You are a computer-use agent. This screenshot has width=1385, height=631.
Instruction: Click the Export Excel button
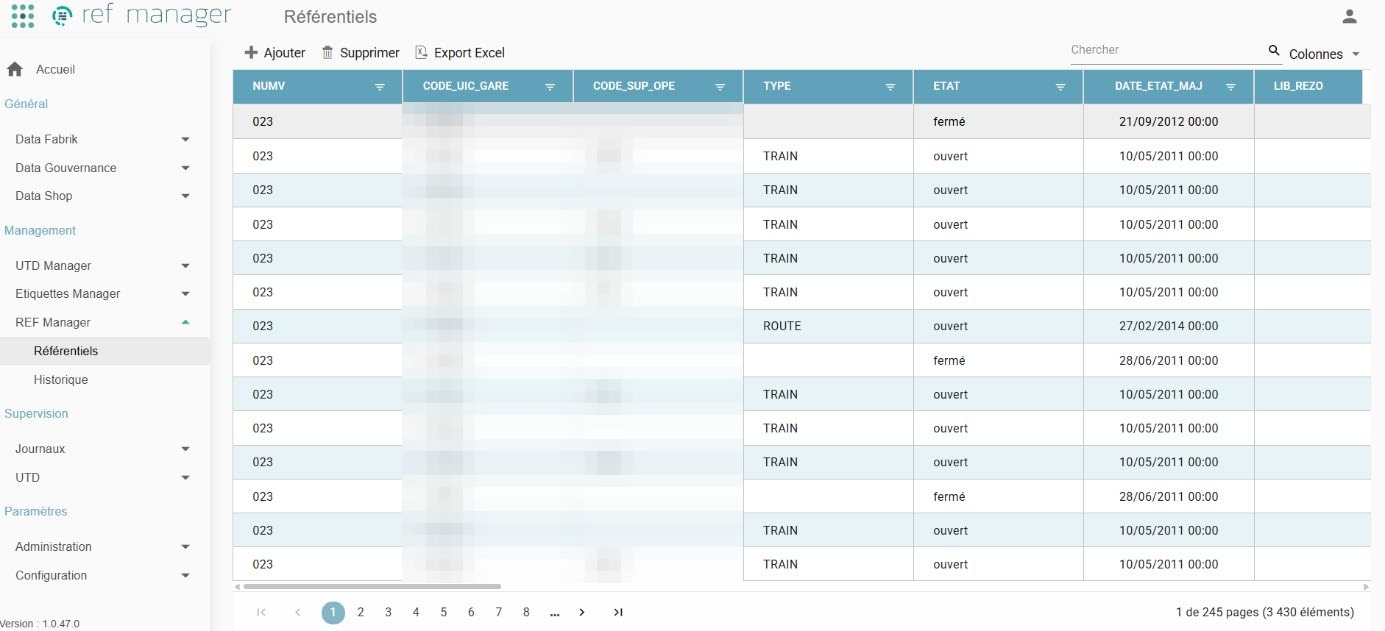(x=460, y=52)
